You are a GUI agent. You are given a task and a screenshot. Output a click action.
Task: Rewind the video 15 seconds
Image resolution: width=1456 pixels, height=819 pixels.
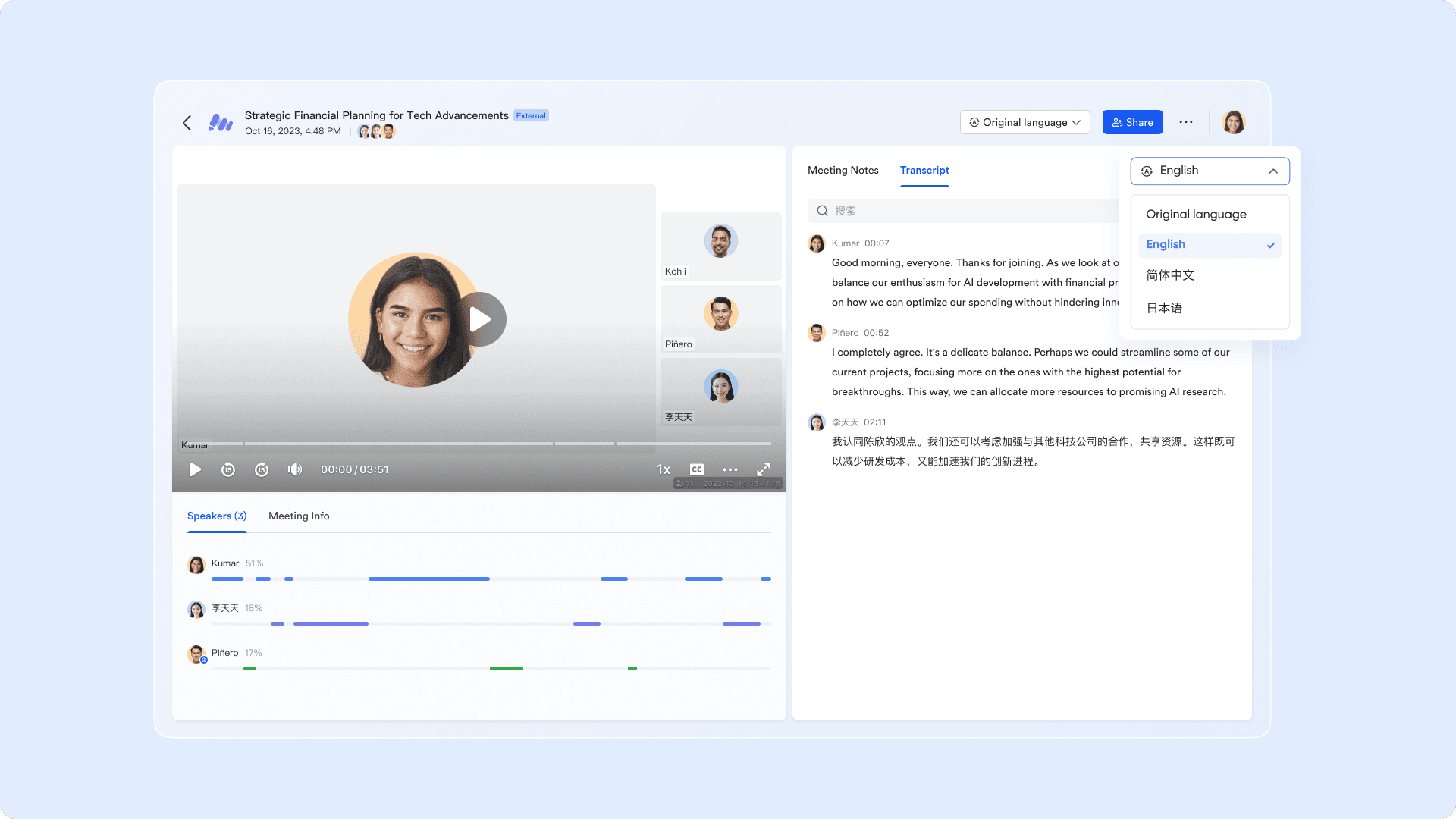click(228, 469)
